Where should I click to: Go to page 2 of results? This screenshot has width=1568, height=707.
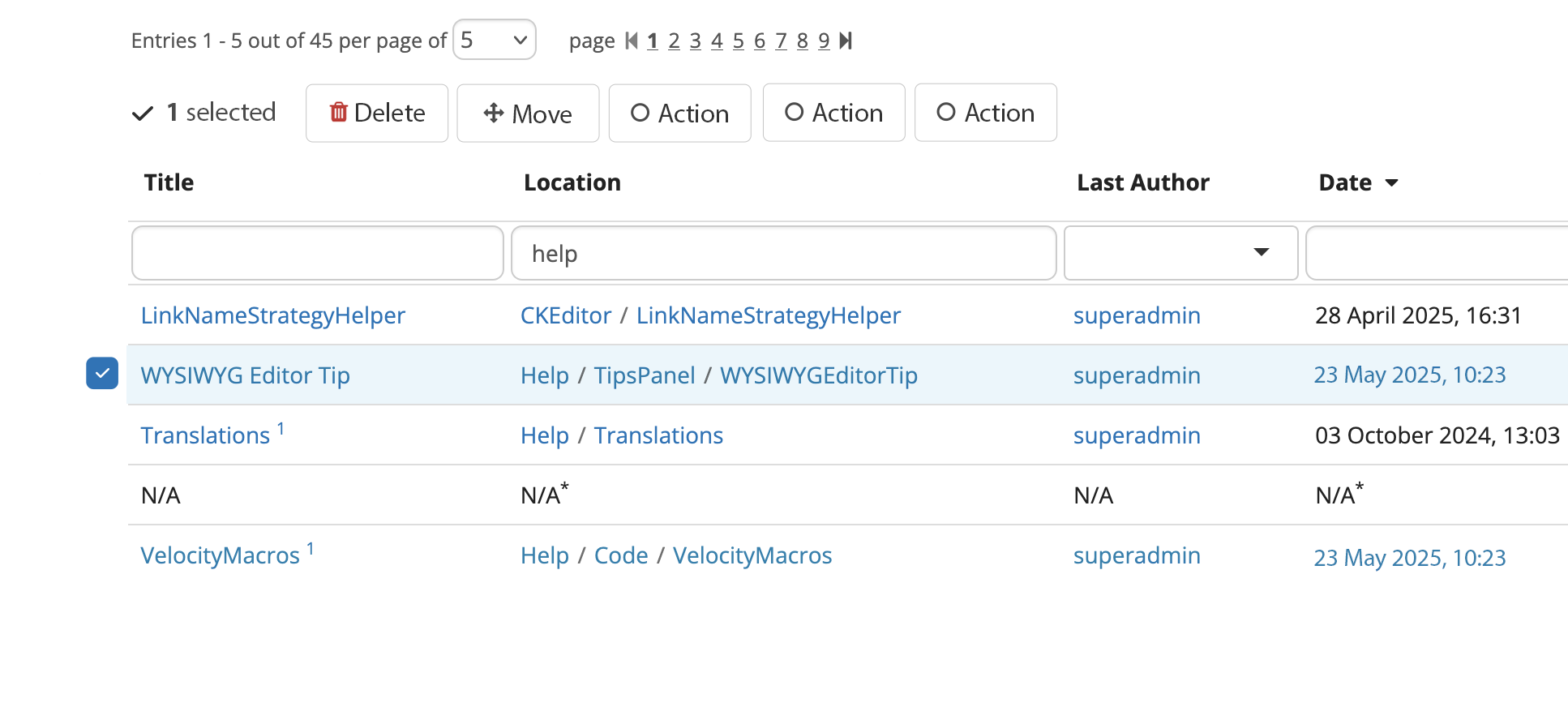tap(674, 41)
